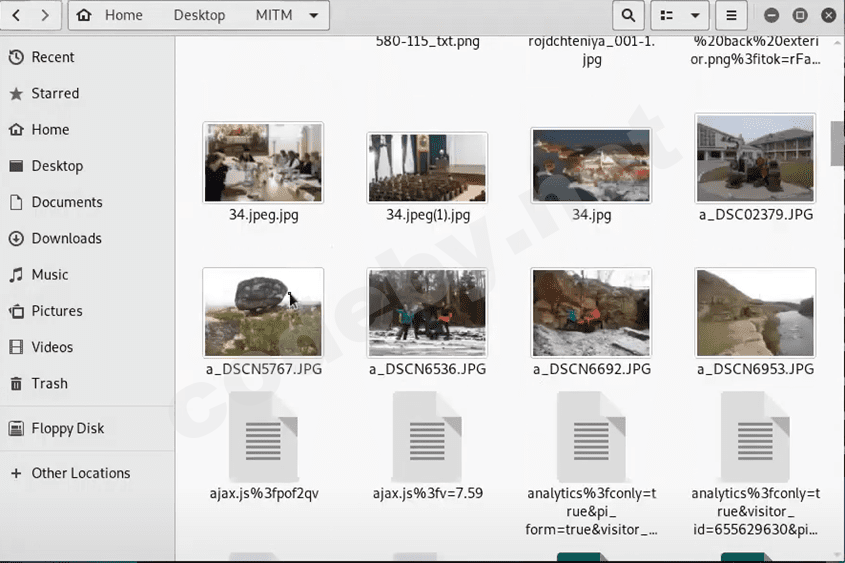
Task: Select the Music note sidebar icon
Action: 16,274
